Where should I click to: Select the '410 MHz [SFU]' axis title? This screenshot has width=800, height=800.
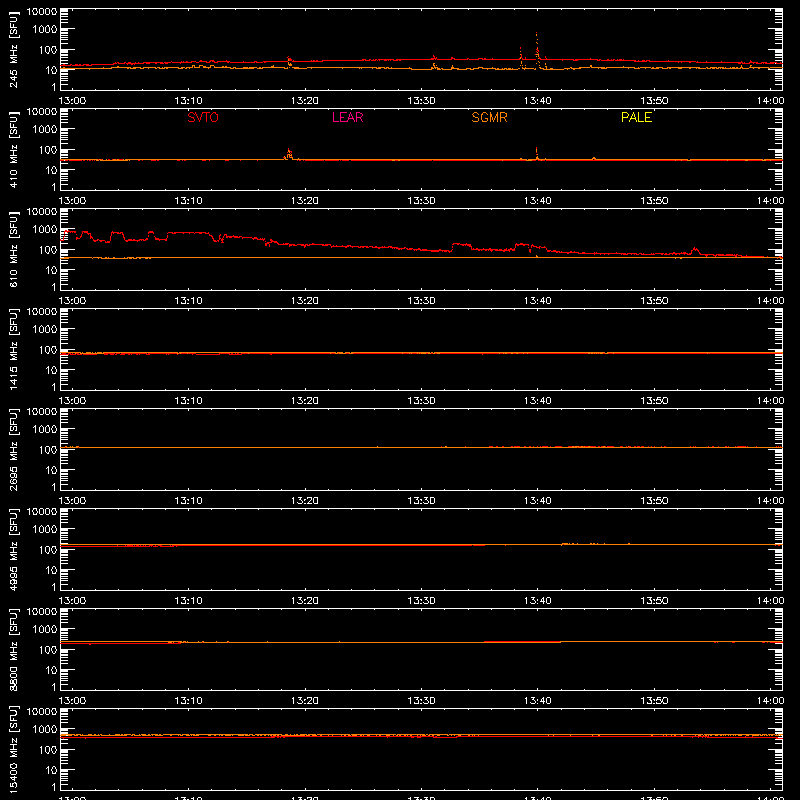pyautogui.click(x=14, y=149)
